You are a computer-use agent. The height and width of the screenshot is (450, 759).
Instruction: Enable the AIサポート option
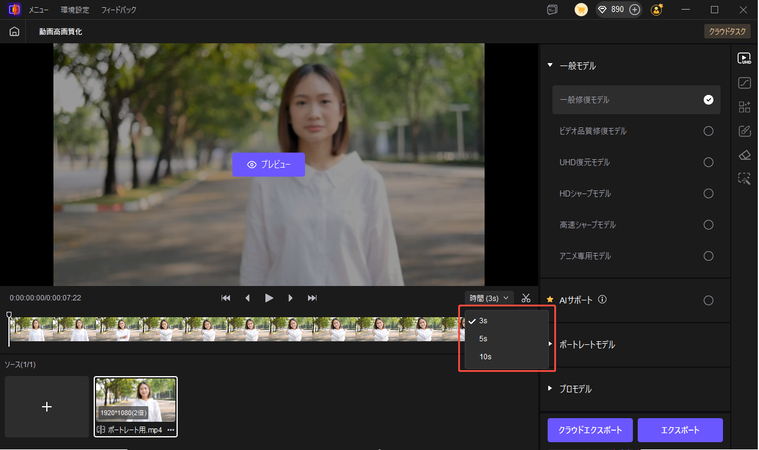(x=708, y=300)
